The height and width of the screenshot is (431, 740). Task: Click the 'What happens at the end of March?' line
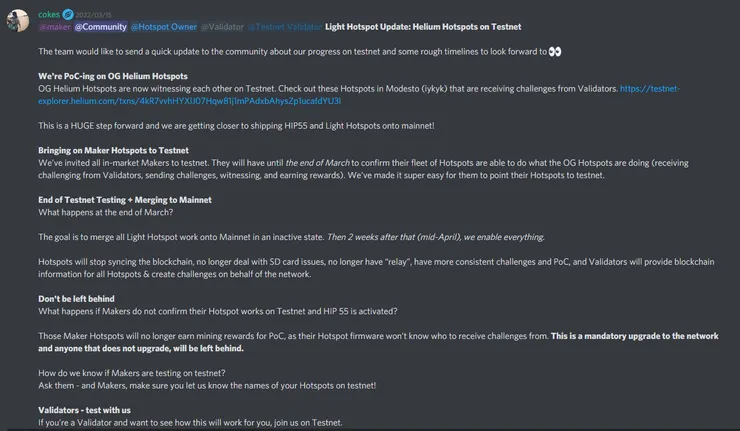tap(106, 212)
